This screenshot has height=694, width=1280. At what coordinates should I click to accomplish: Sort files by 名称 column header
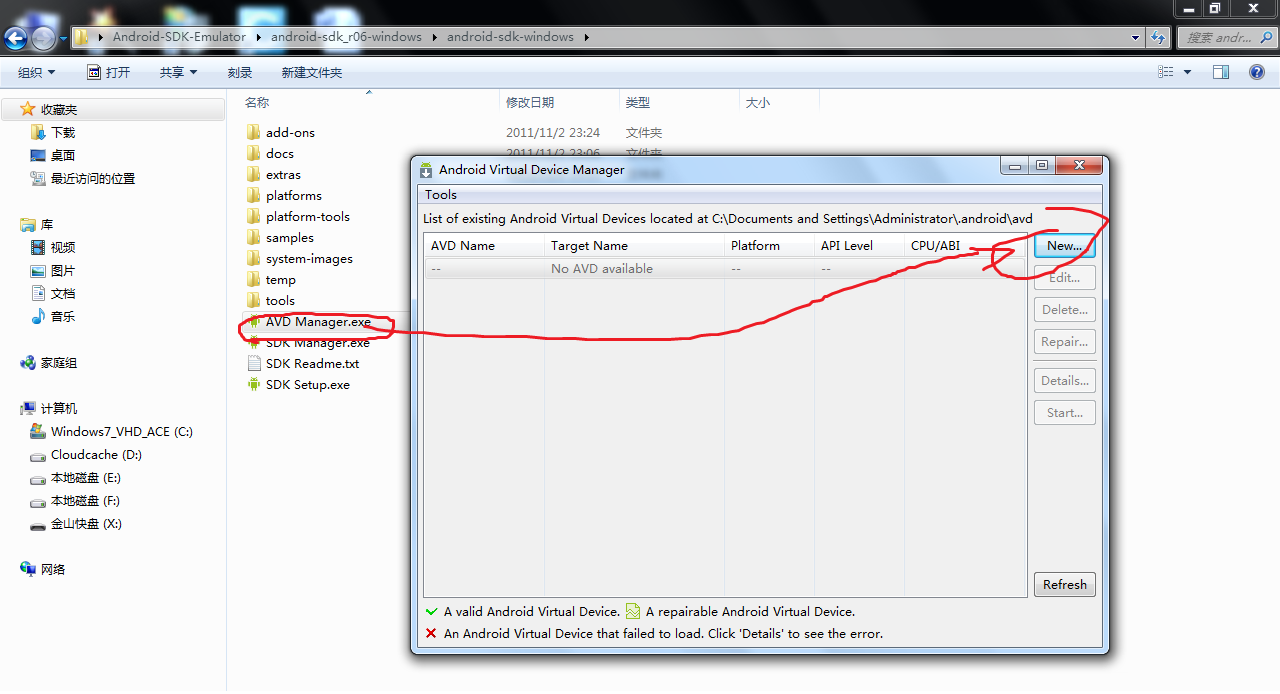tap(370, 102)
